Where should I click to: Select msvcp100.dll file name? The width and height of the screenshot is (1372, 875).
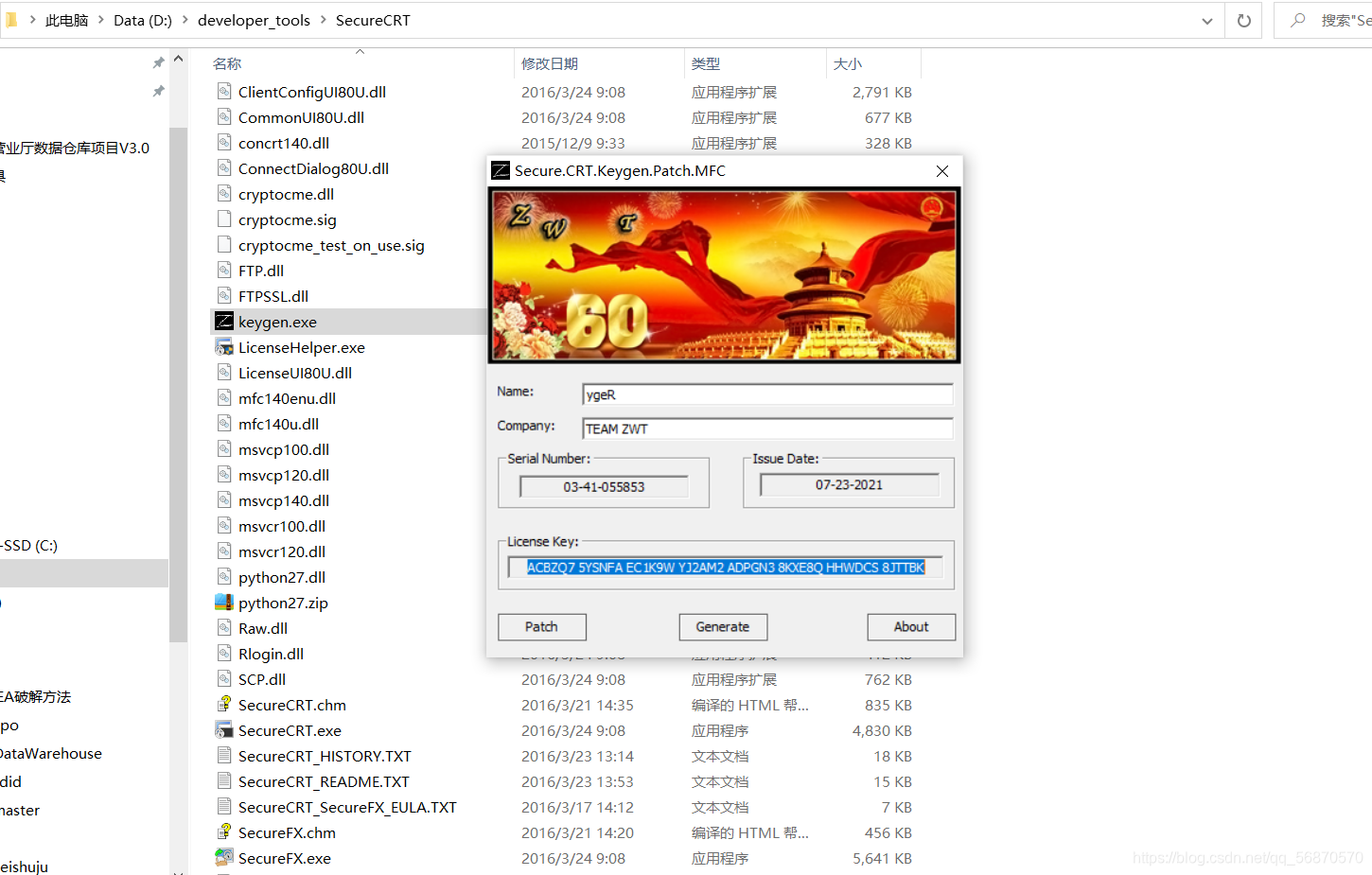pos(284,449)
